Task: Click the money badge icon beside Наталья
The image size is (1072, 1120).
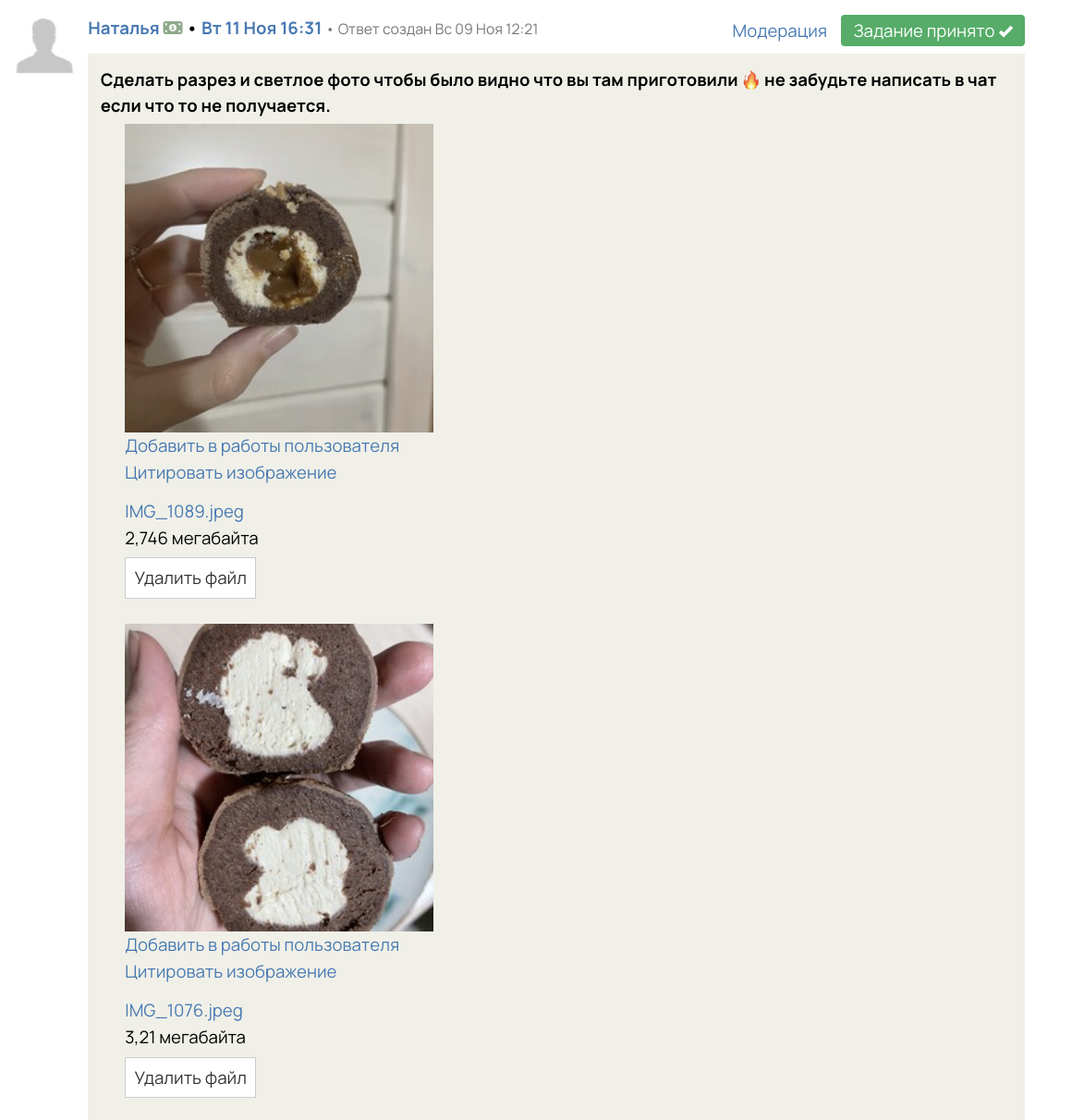Action: tap(173, 29)
